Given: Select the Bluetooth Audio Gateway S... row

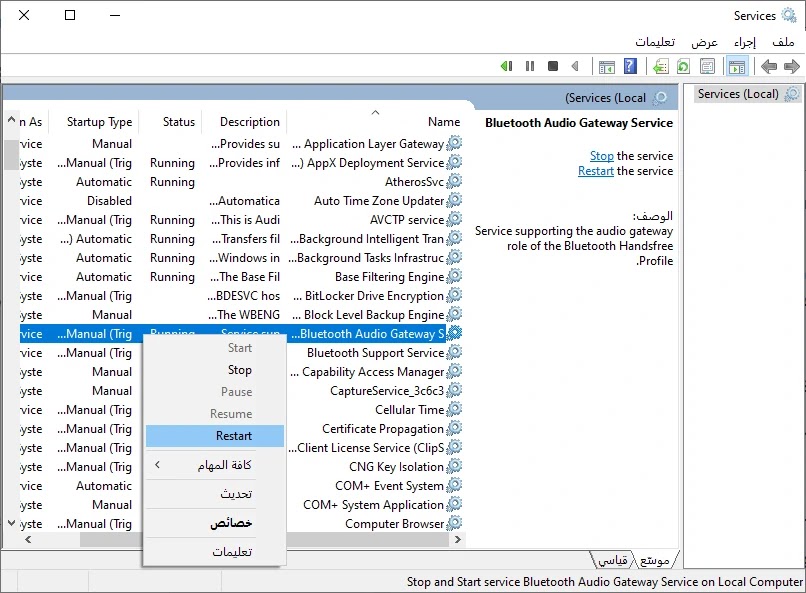Looking at the screenshot, I should tap(241, 333).
